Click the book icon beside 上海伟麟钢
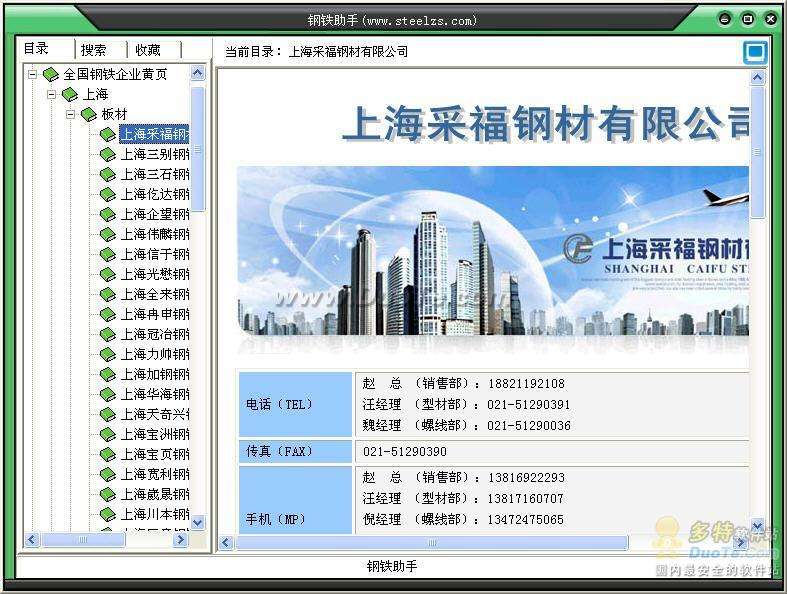 click(x=108, y=234)
